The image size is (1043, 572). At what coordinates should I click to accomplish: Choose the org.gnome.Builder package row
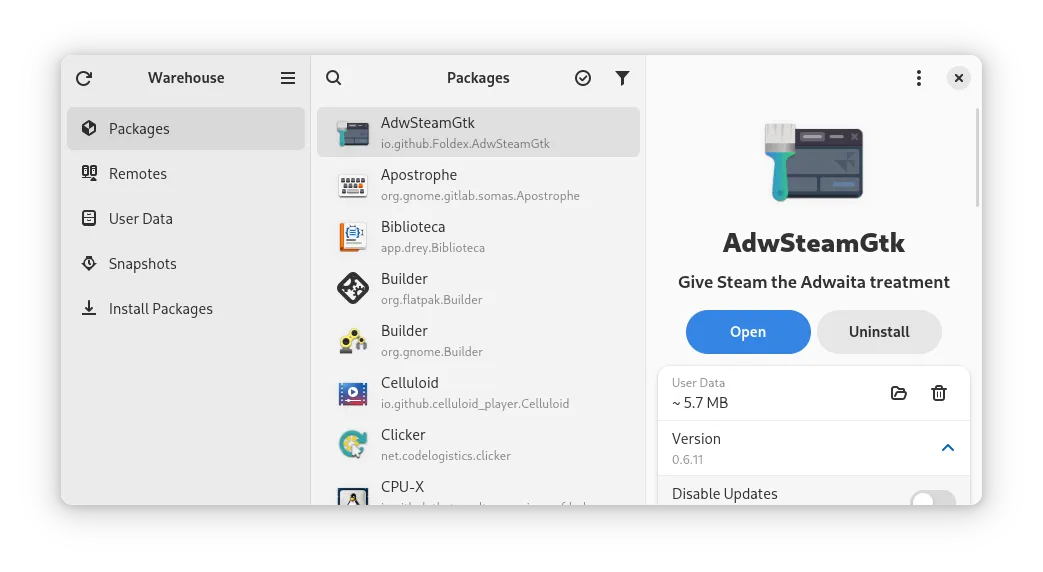(478, 341)
